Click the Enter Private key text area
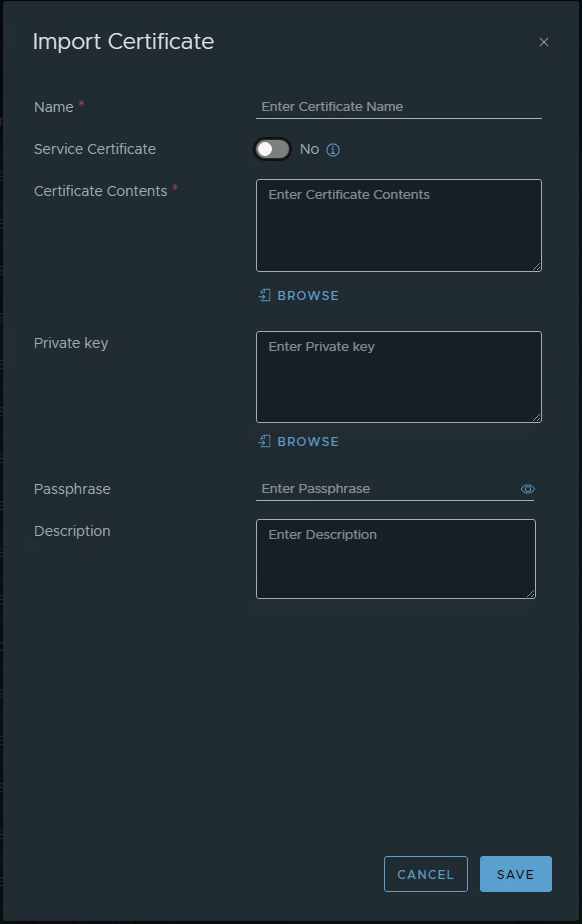The width and height of the screenshot is (582, 924). coord(398,377)
